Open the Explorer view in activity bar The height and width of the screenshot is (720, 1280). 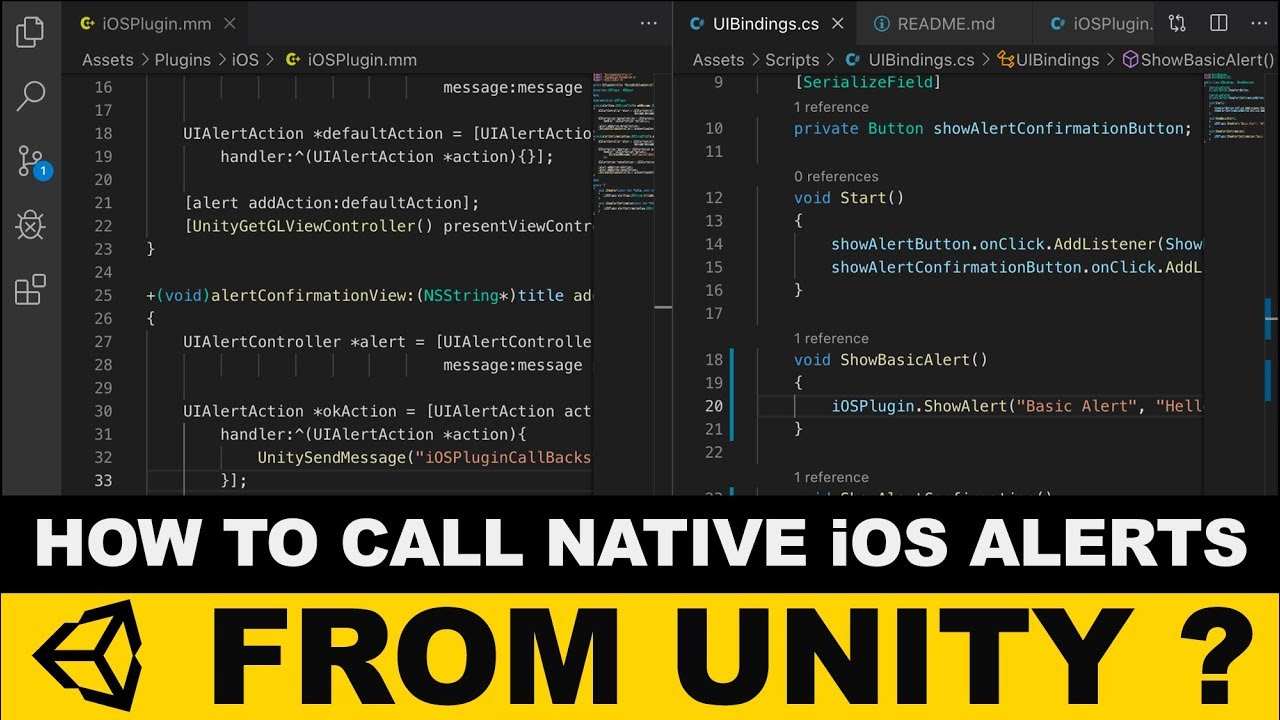pos(30,32)
